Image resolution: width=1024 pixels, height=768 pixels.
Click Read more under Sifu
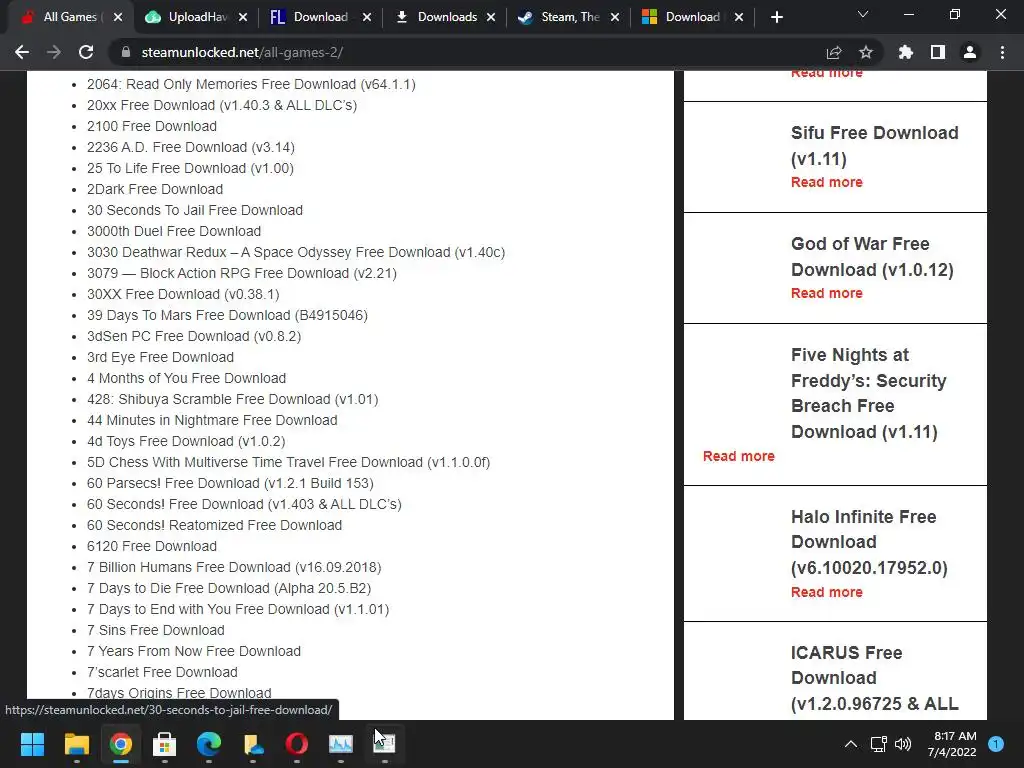[827, 182]
